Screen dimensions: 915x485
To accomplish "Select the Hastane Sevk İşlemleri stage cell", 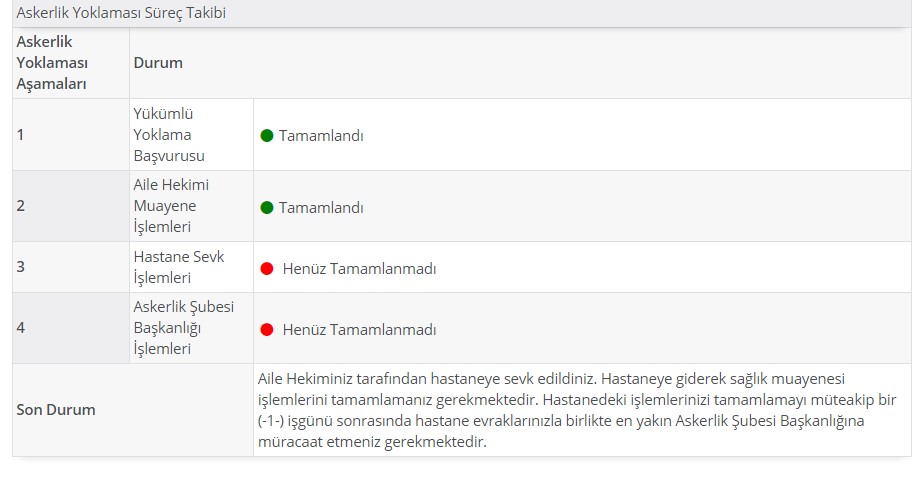I will point(191,267).
